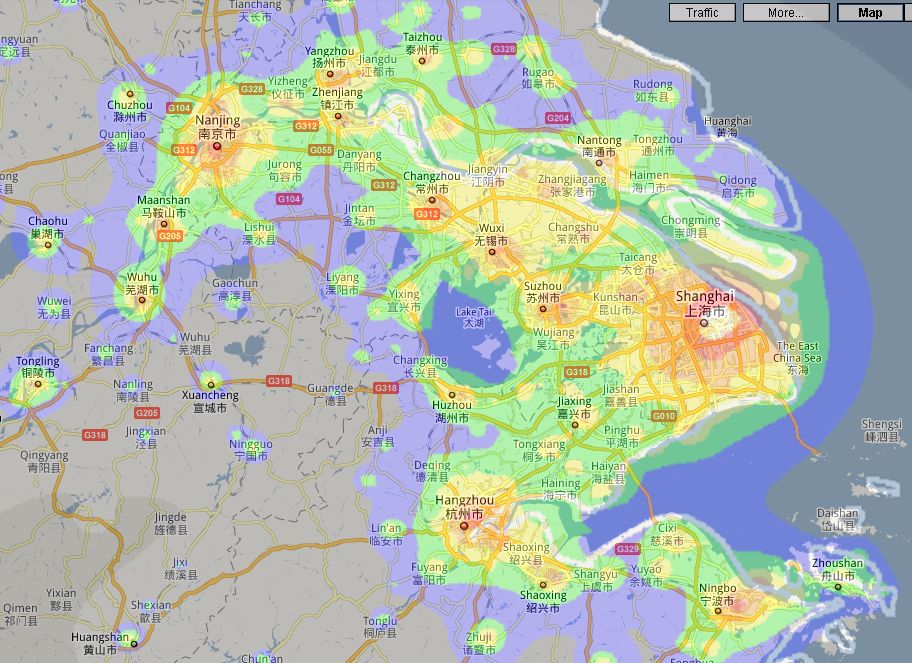Image resolution: width=912 pixels, height=663 pixels.
Task: Select the Nantong city marker dot
Action: coord(599,163)
